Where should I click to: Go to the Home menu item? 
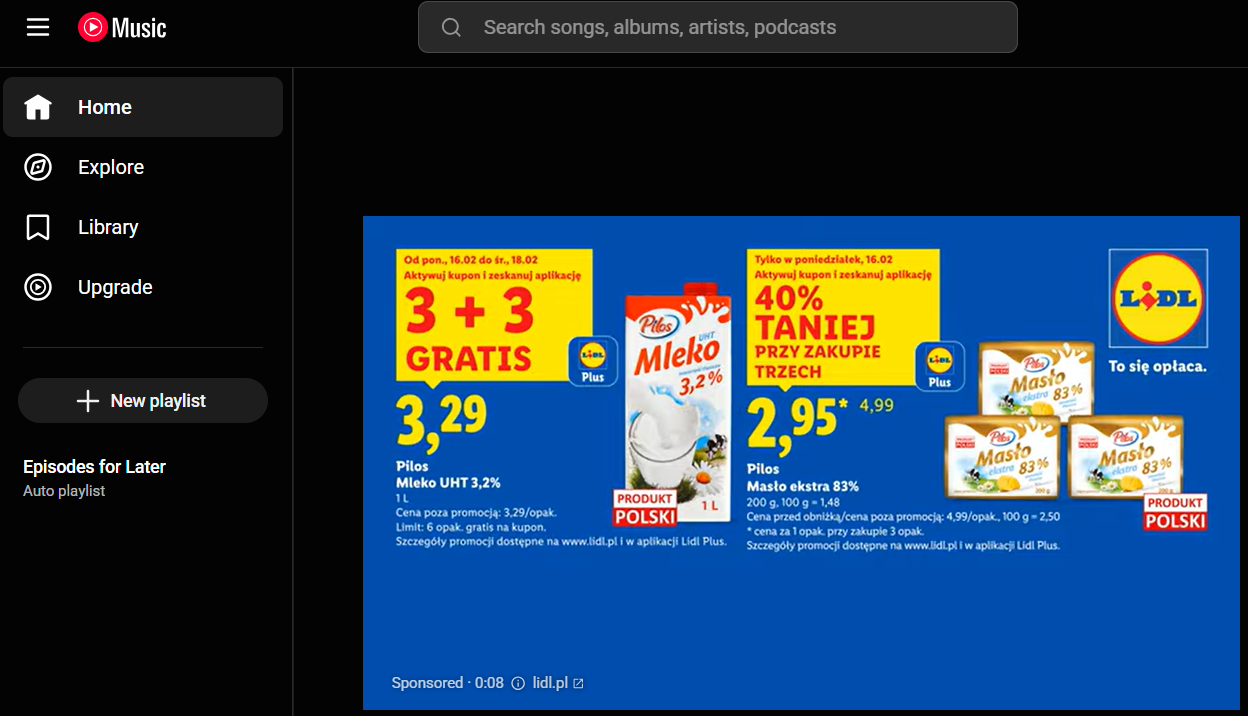pos(143,107)
